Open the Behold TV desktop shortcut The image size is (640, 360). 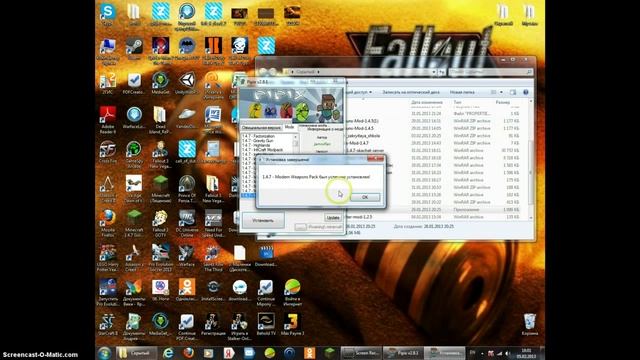pyautogui.click(x=266, y=324)
